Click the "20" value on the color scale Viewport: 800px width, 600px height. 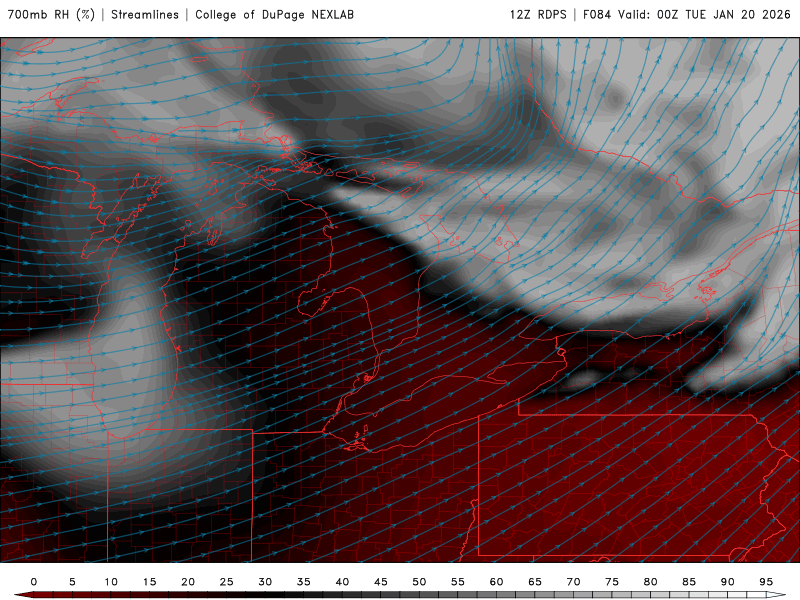(188, 582)
